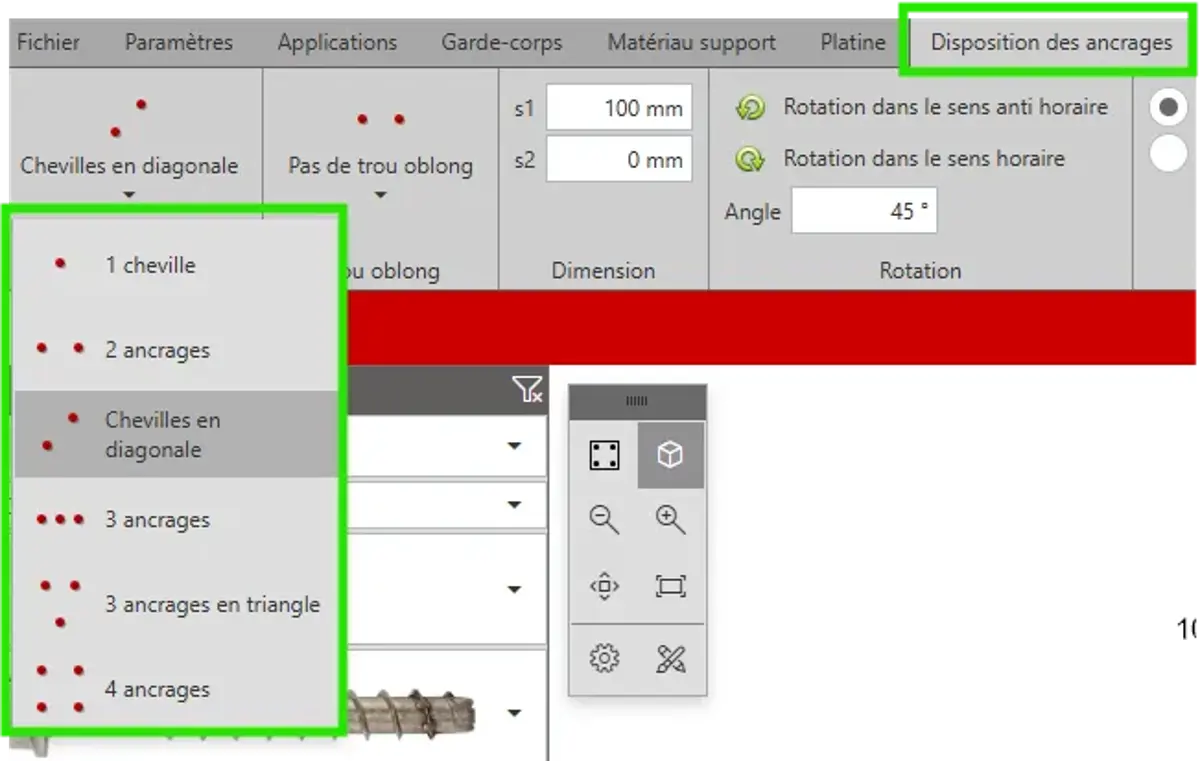
Task: Click the floating toolbar drag handle
Action: click(x=637, y=402)
